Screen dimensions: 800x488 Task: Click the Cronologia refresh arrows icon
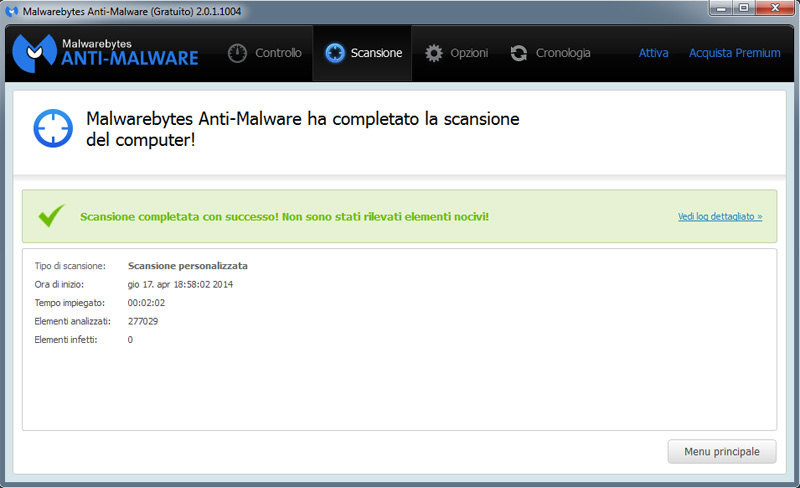pyautogui.click(x=519, y=53)
